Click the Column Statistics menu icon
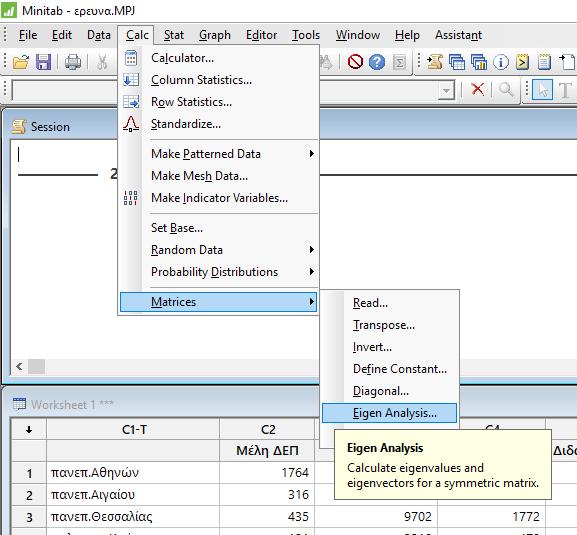 coord(131,80)
